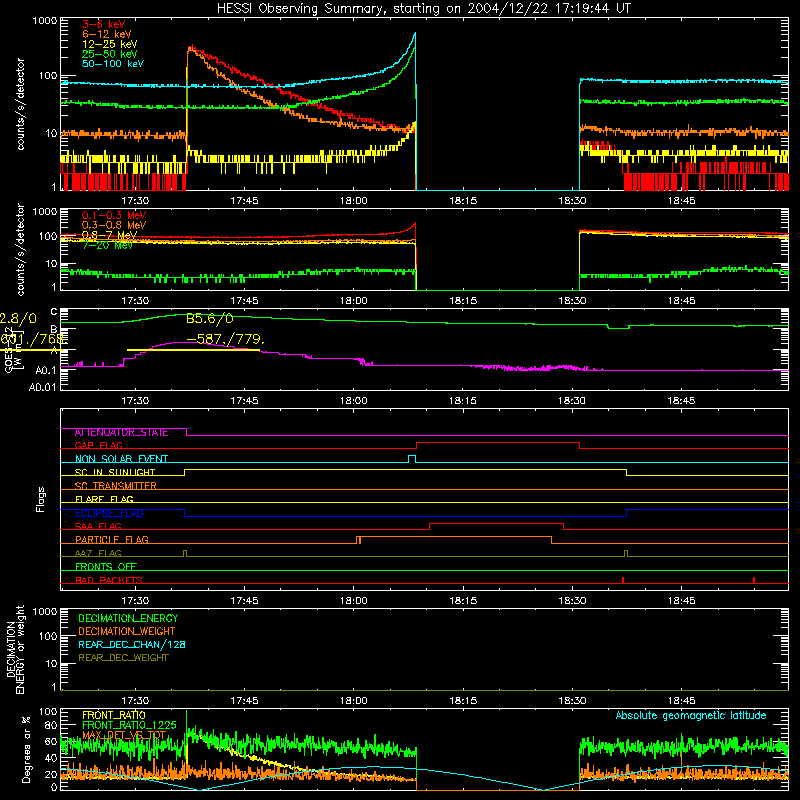Click the REAR_DEC_WEIGHT legend entry

(x=123, y=658)
